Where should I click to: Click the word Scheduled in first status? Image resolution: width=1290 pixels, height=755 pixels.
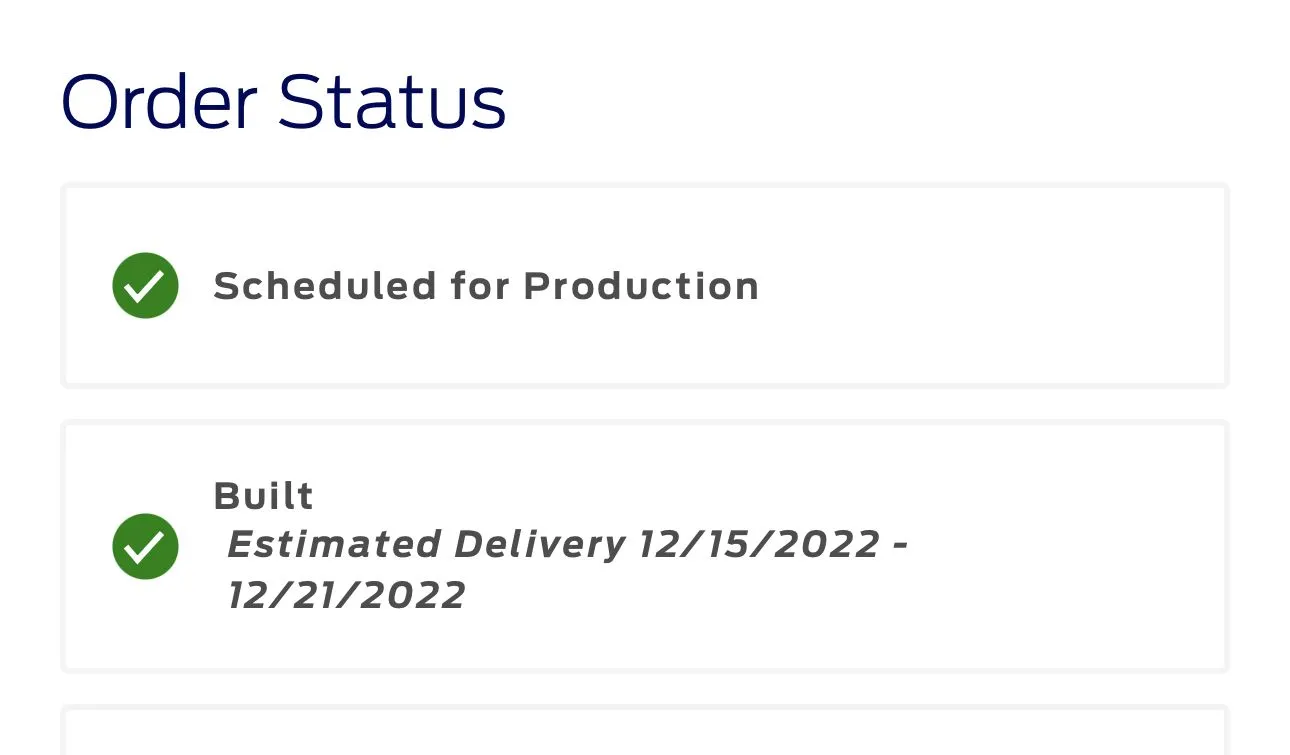[x=325, y=286]
